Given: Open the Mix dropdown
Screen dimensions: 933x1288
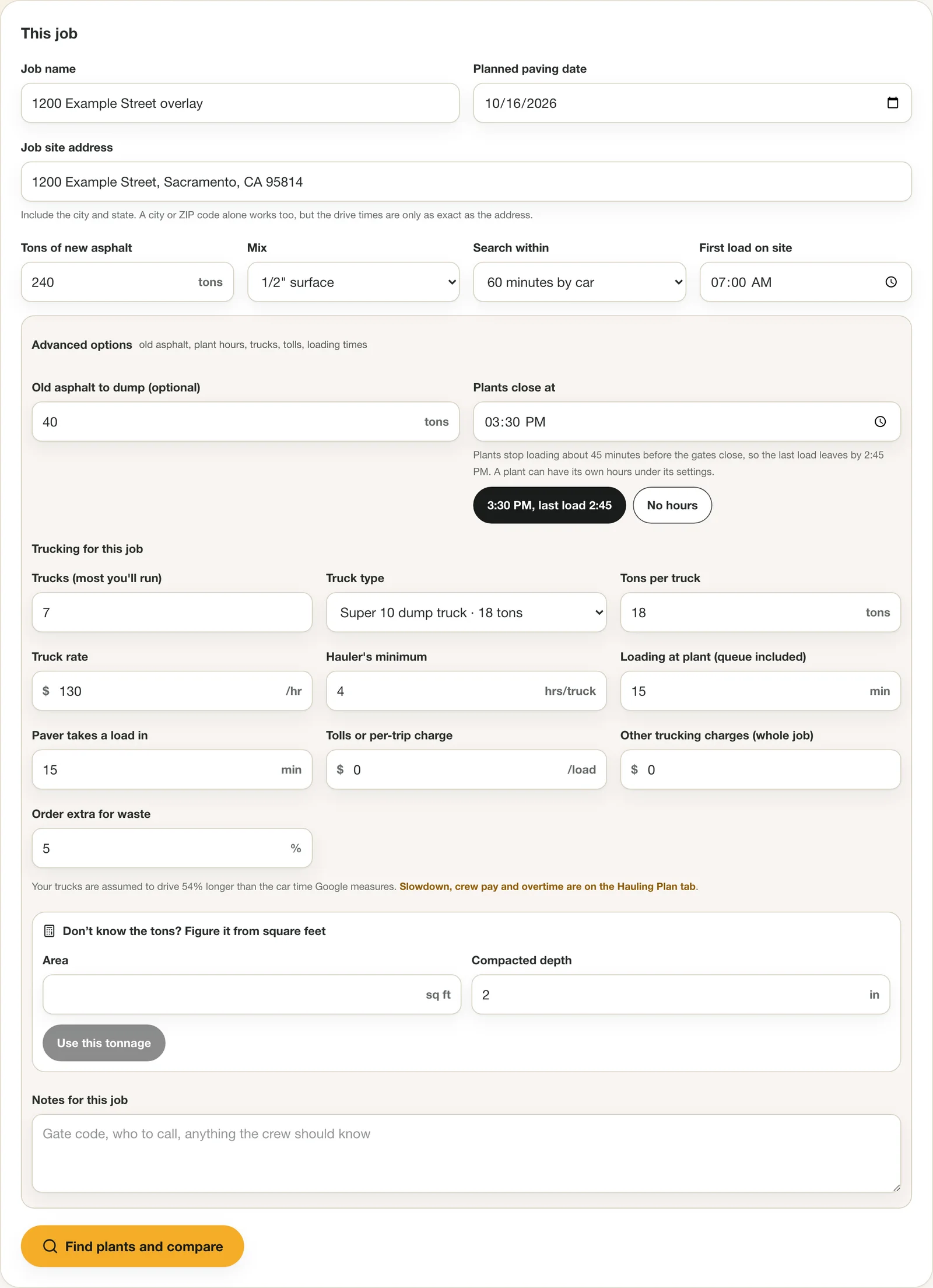Looking at the screenshot, I should [353, 282].
